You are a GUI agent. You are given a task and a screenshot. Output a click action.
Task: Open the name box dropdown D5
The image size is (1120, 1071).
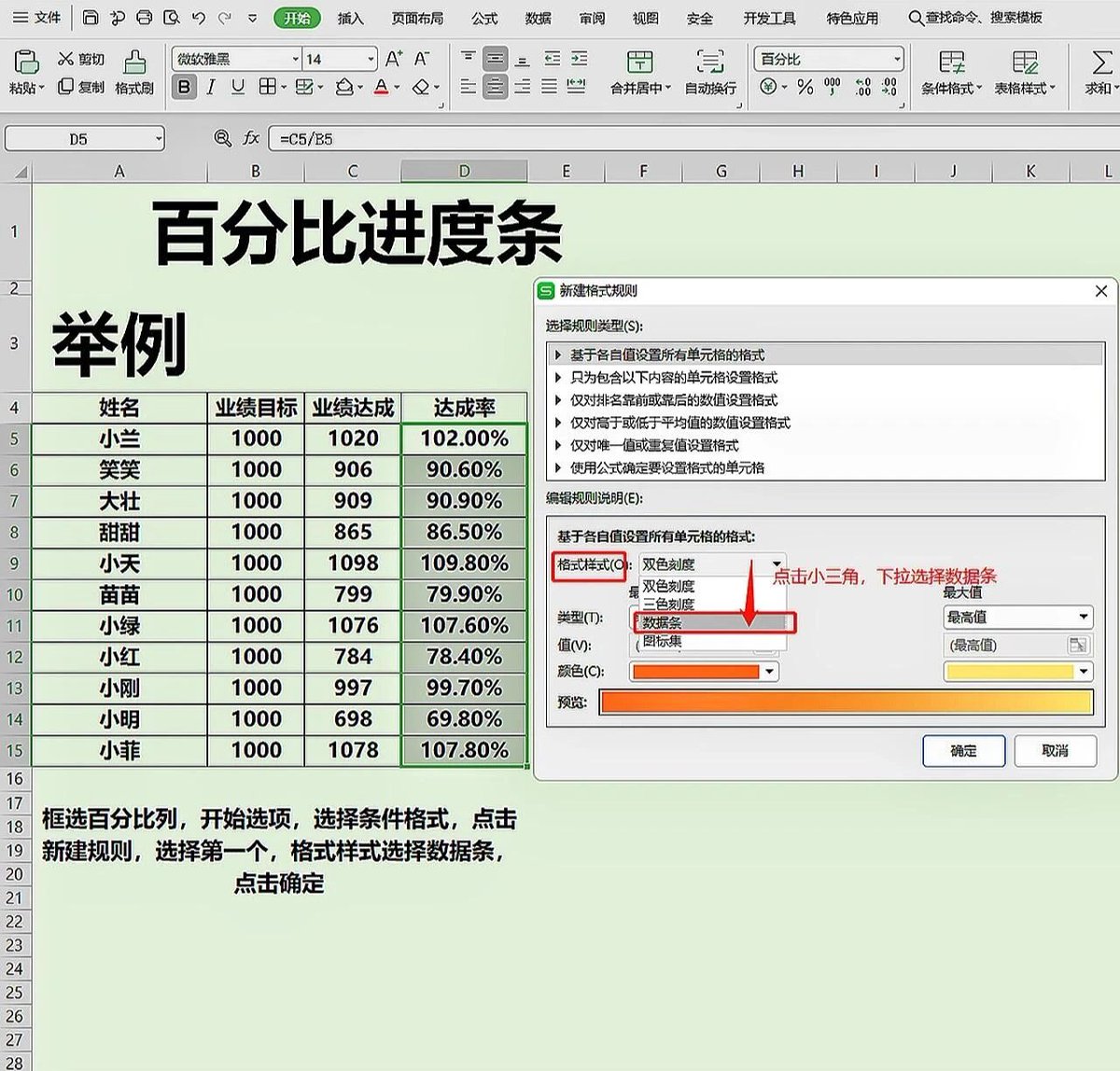(159, 139)
